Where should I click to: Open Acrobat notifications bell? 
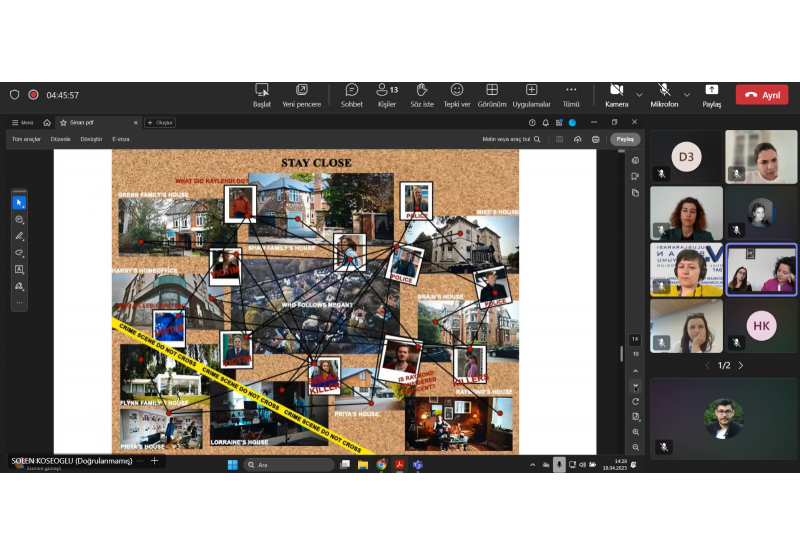[x=545, y=122]
